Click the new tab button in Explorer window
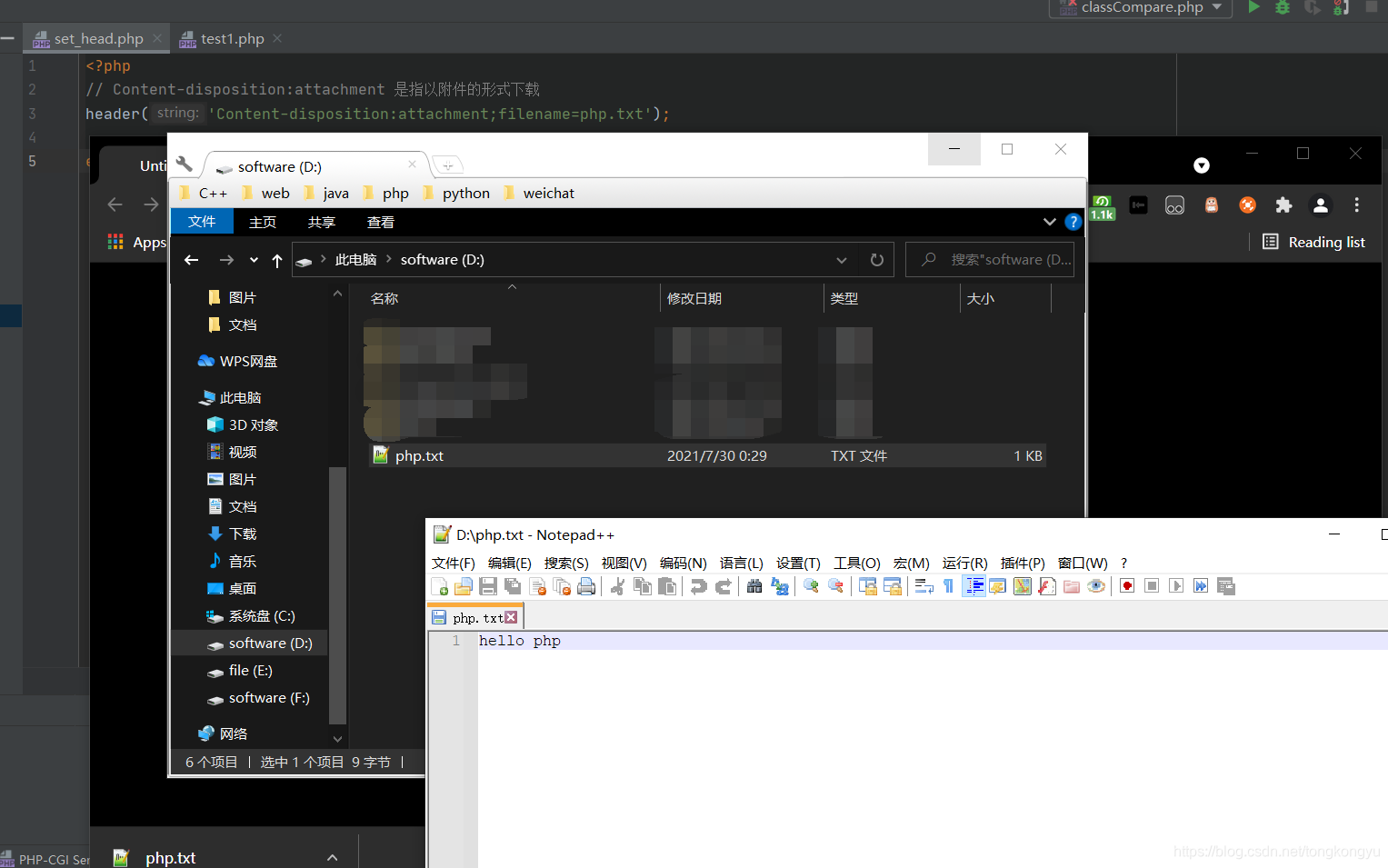The image size is (1388, 868). (x=447, y=165)
